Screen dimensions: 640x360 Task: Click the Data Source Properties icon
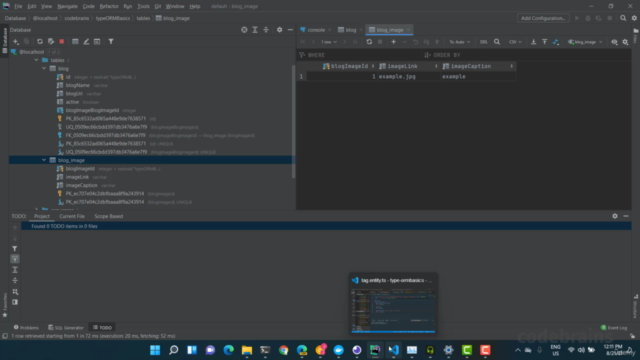pyautogui.click(x=51, y=42)
